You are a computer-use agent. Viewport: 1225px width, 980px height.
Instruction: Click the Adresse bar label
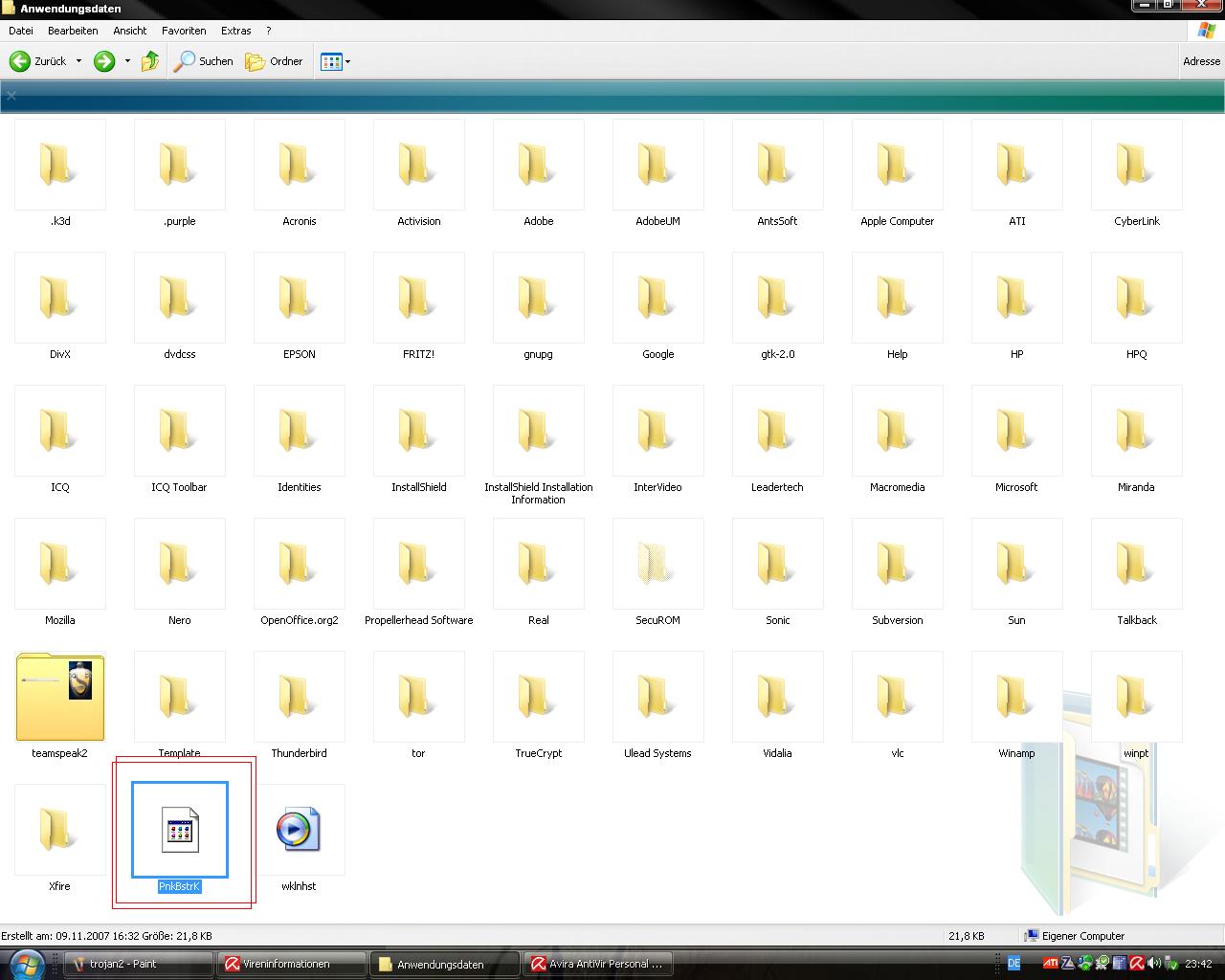(1202, 61)
